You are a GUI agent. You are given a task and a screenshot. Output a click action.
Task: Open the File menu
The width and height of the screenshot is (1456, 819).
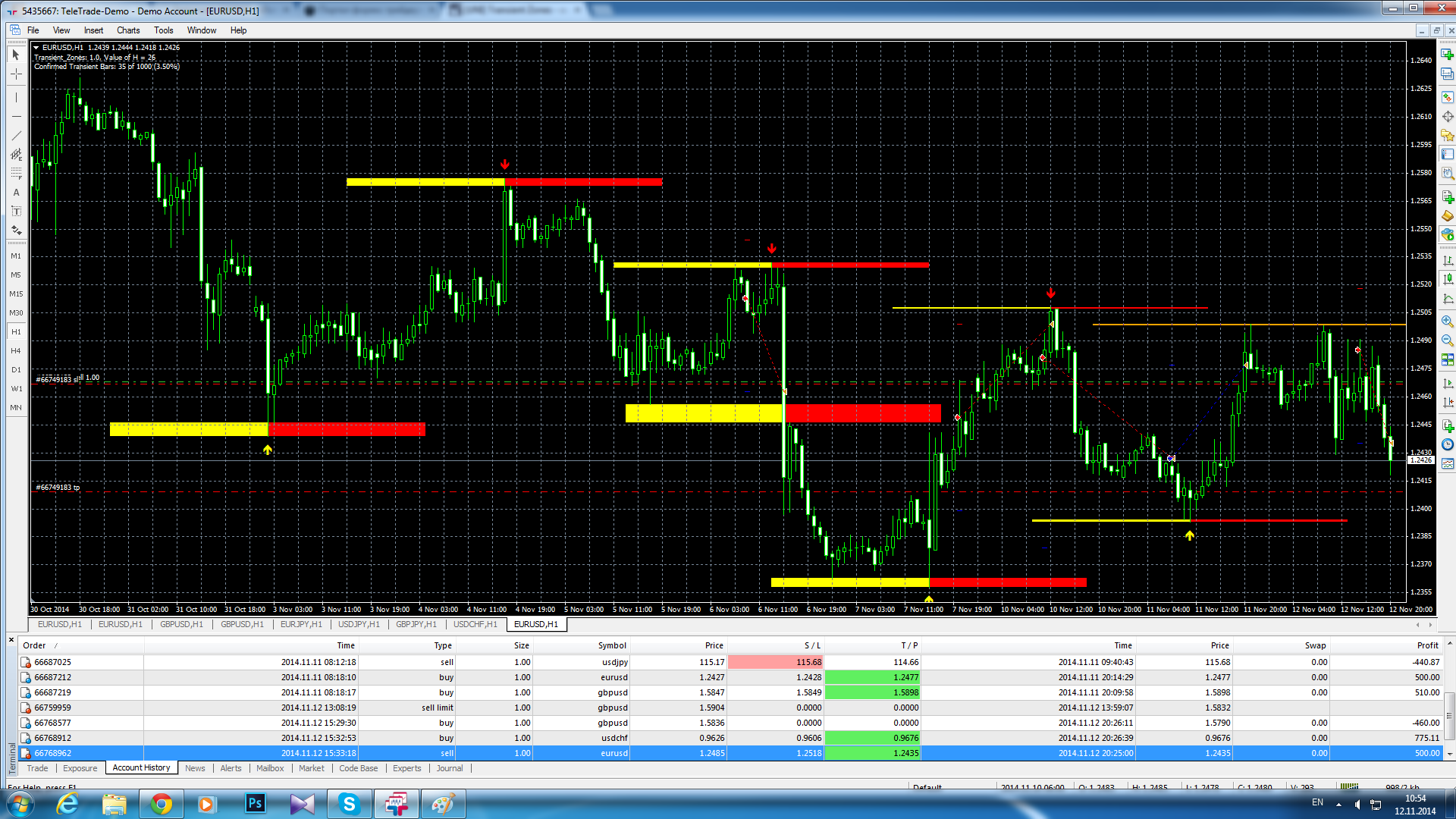(x=33, y=30)
